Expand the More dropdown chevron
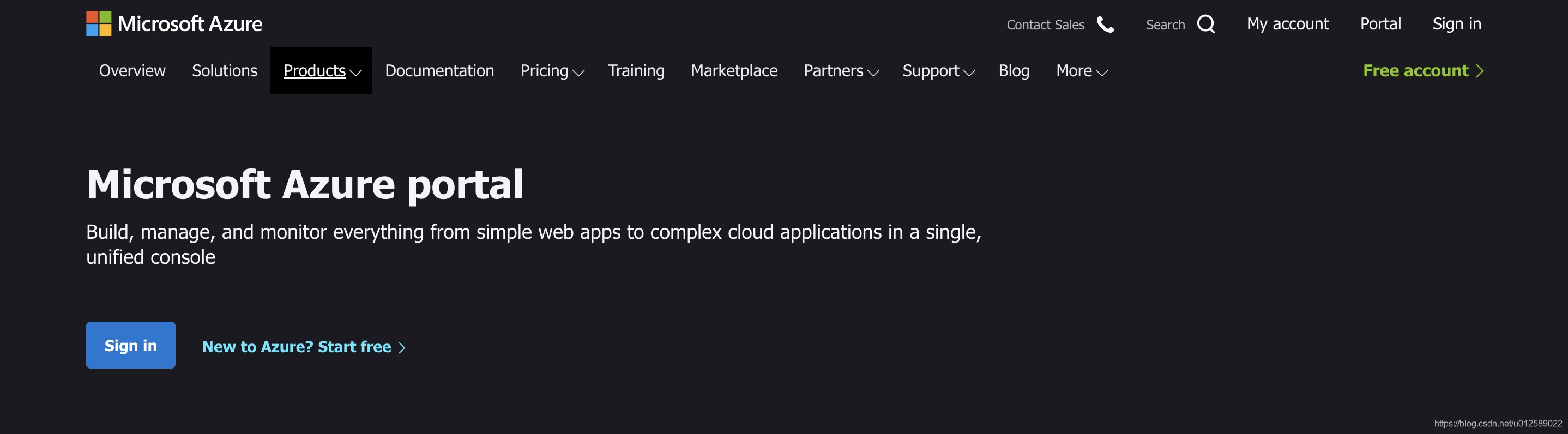 [x=1102, y=73]
